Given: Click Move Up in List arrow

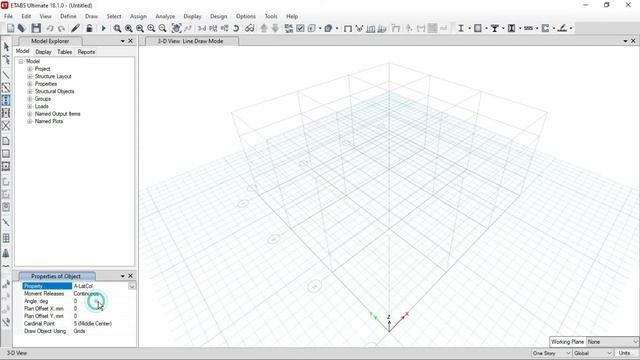Looking at the screenshot, I should [x=264, y=28].
